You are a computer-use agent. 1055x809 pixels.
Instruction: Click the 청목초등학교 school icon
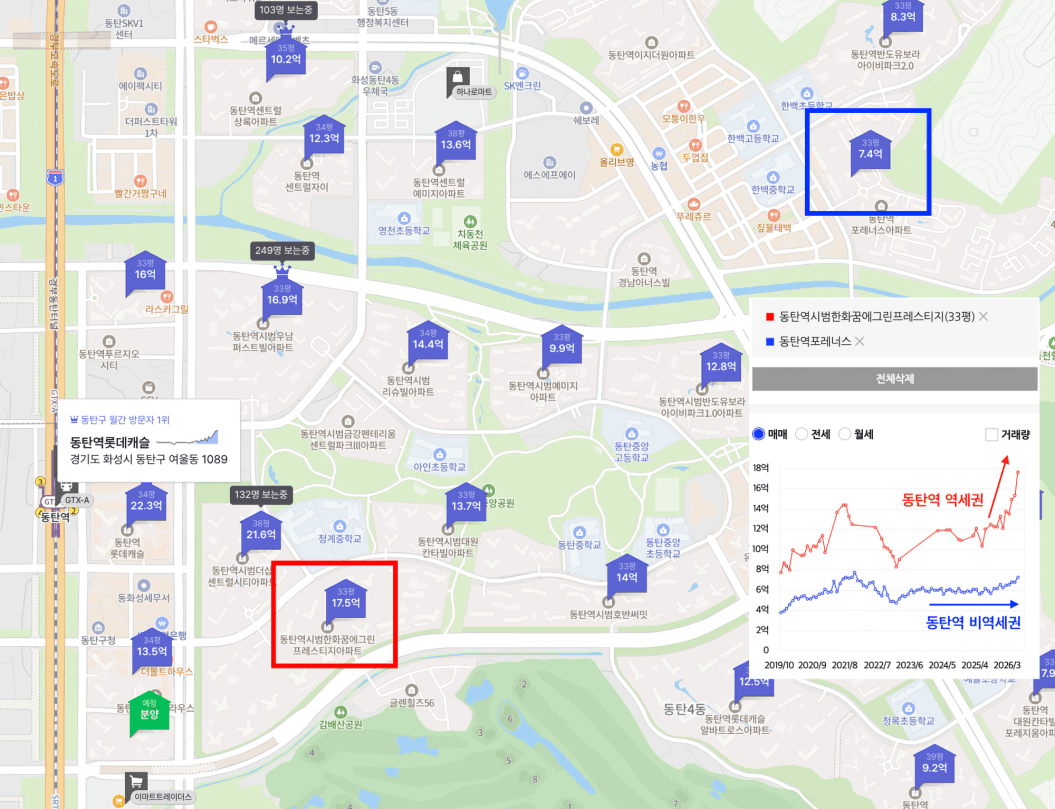(x=908, y=708)
